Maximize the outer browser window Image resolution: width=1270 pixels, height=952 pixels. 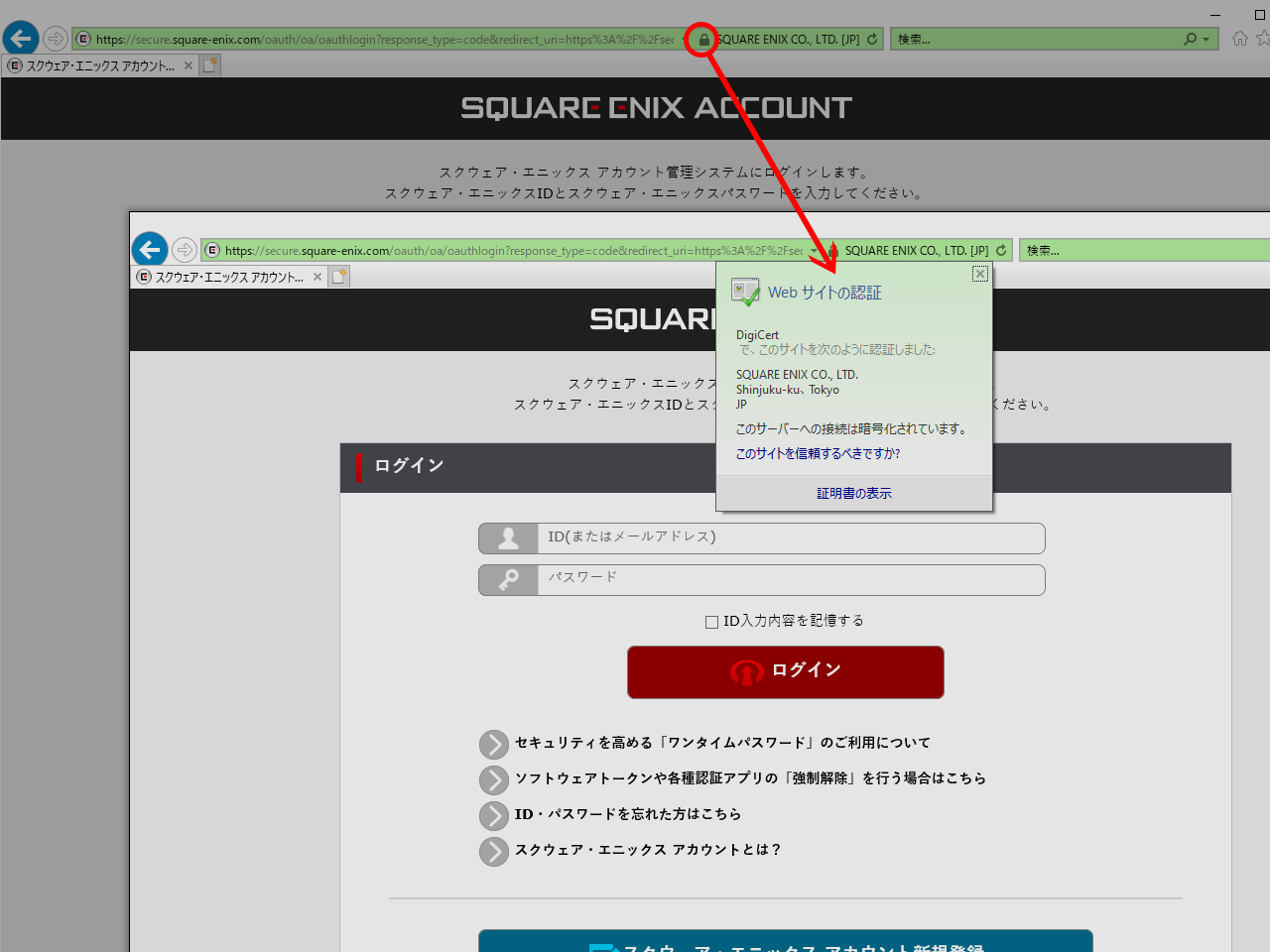pos(1260,15)
